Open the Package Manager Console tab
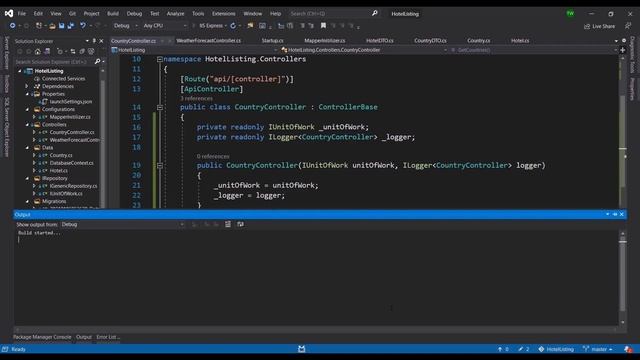Image resolution: width=640 pixels, height=360 pixels. coord(42,337)
